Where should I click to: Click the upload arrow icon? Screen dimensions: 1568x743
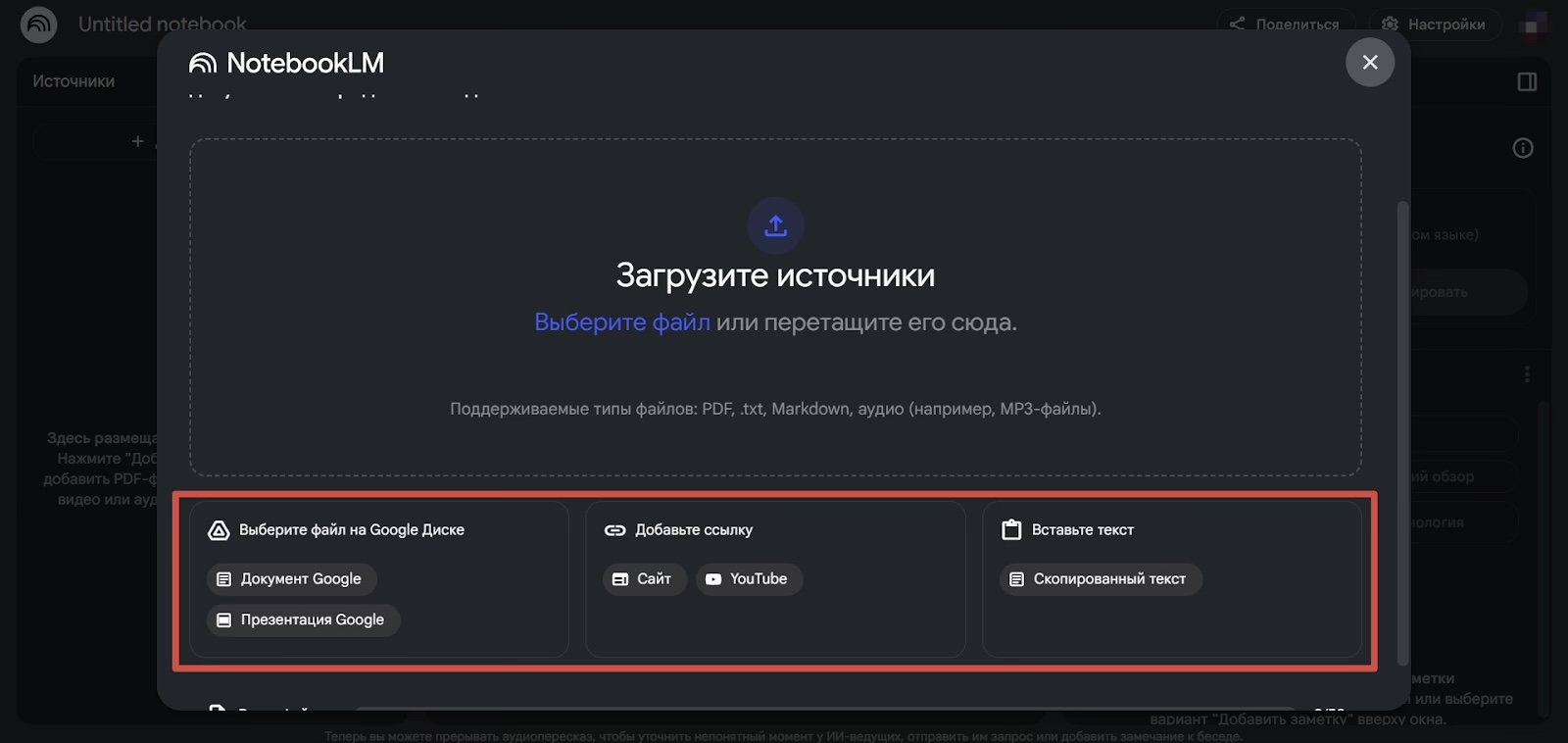coord(776,225)
